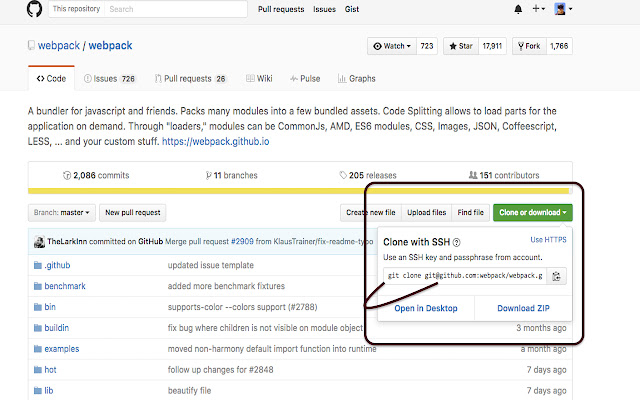
Task: Click Download ZIP
Action: (x=523, y=308)
